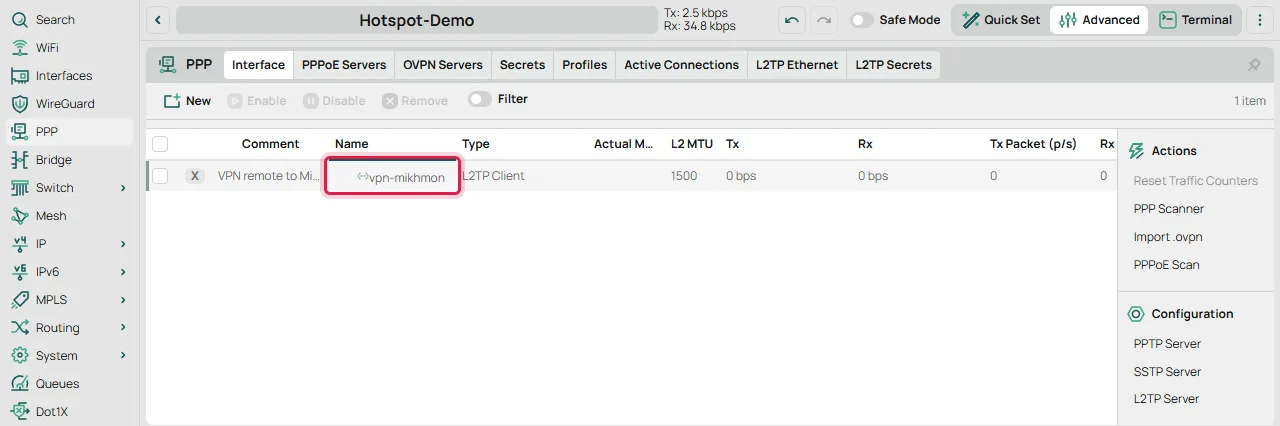Expand the Routing submenu chevron
This screenshot has height=426, width=1280.
click(123, 328)
